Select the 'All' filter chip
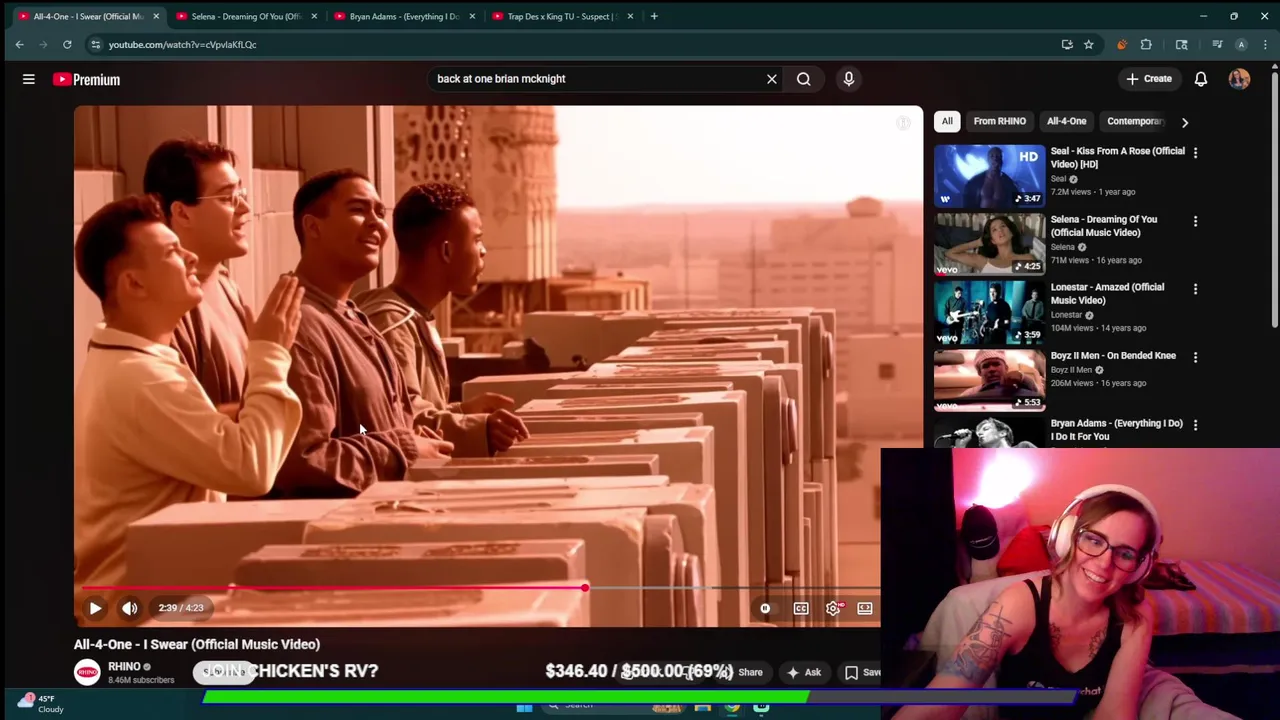1280x720 pixels. [x=947, y=121]
